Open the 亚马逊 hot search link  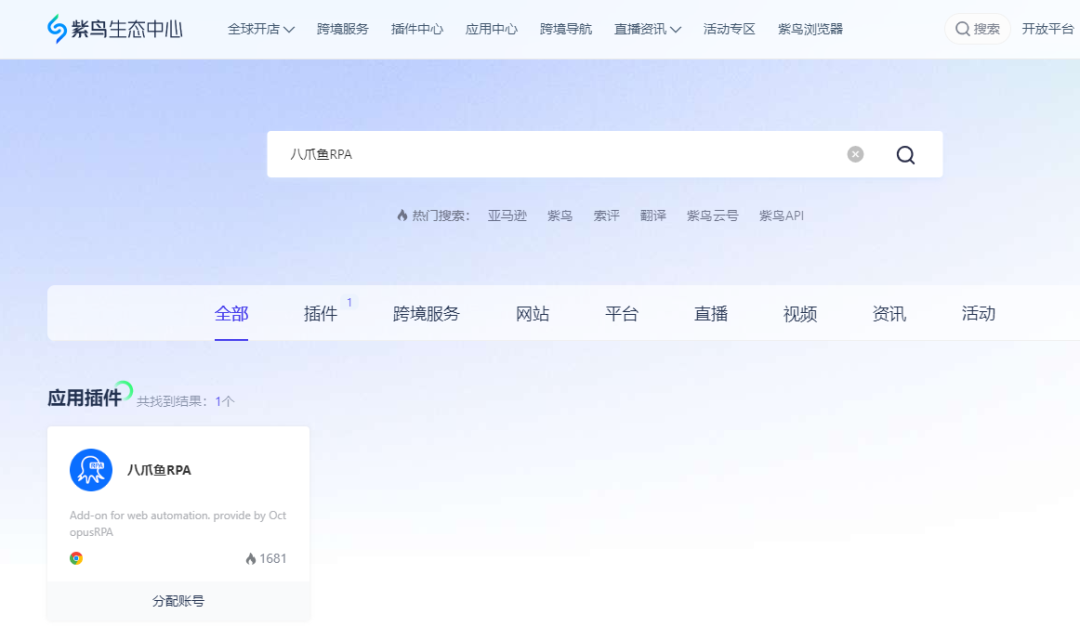[507, 214]
